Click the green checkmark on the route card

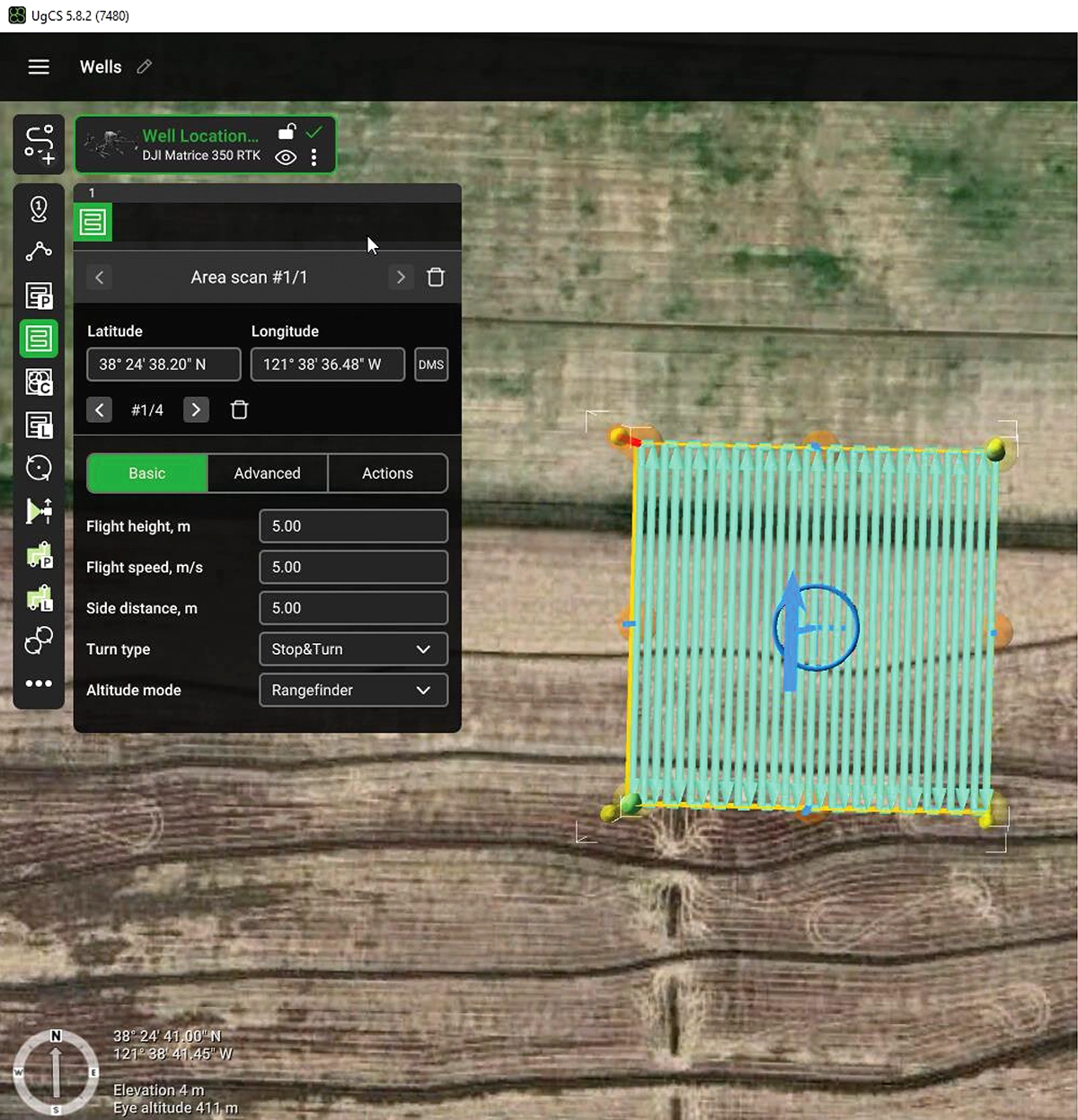tap(314, 131)
